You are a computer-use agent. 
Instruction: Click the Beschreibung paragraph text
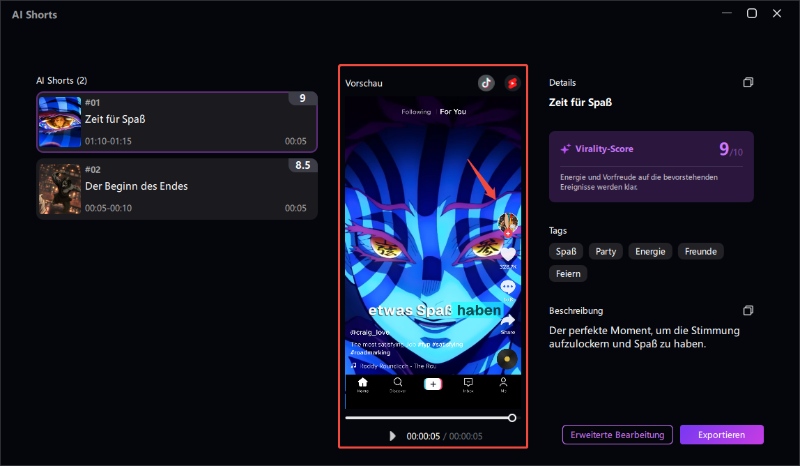coord(644,337)
